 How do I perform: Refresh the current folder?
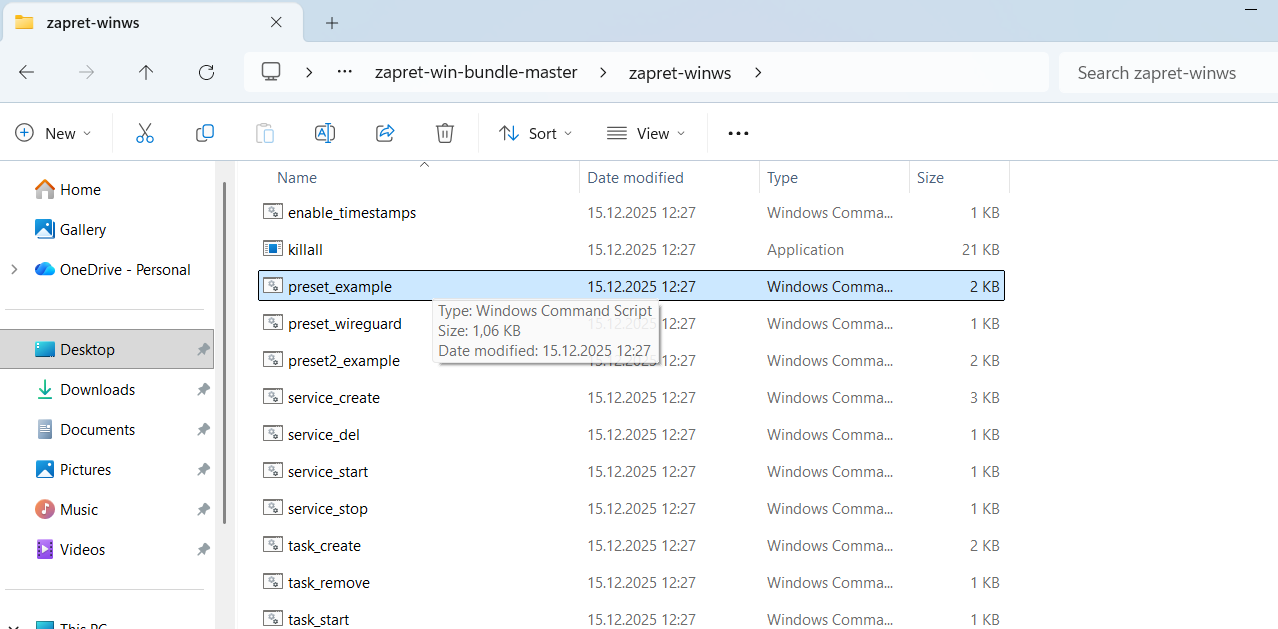click(x=206, y=72)
